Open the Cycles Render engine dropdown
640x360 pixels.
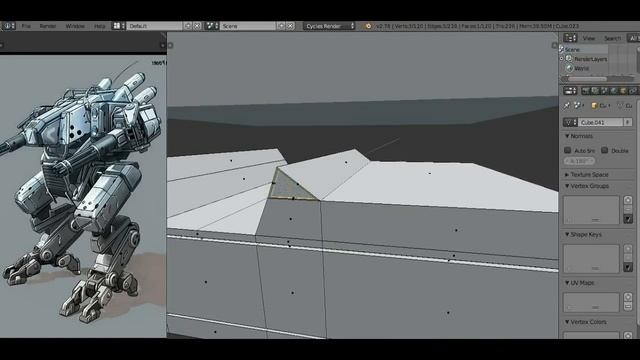(x=329, y=26)
